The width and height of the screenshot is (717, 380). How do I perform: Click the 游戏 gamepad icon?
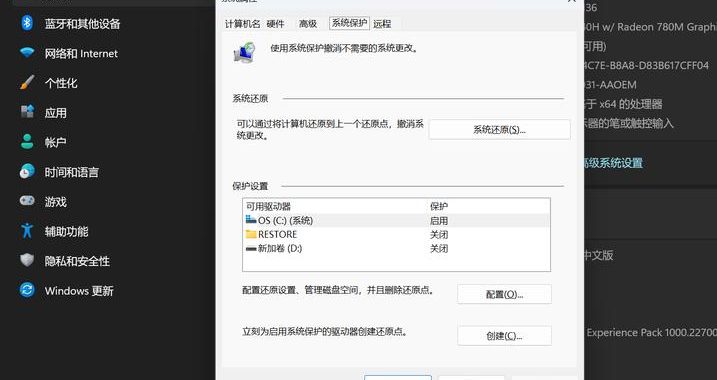pos(27,201)
